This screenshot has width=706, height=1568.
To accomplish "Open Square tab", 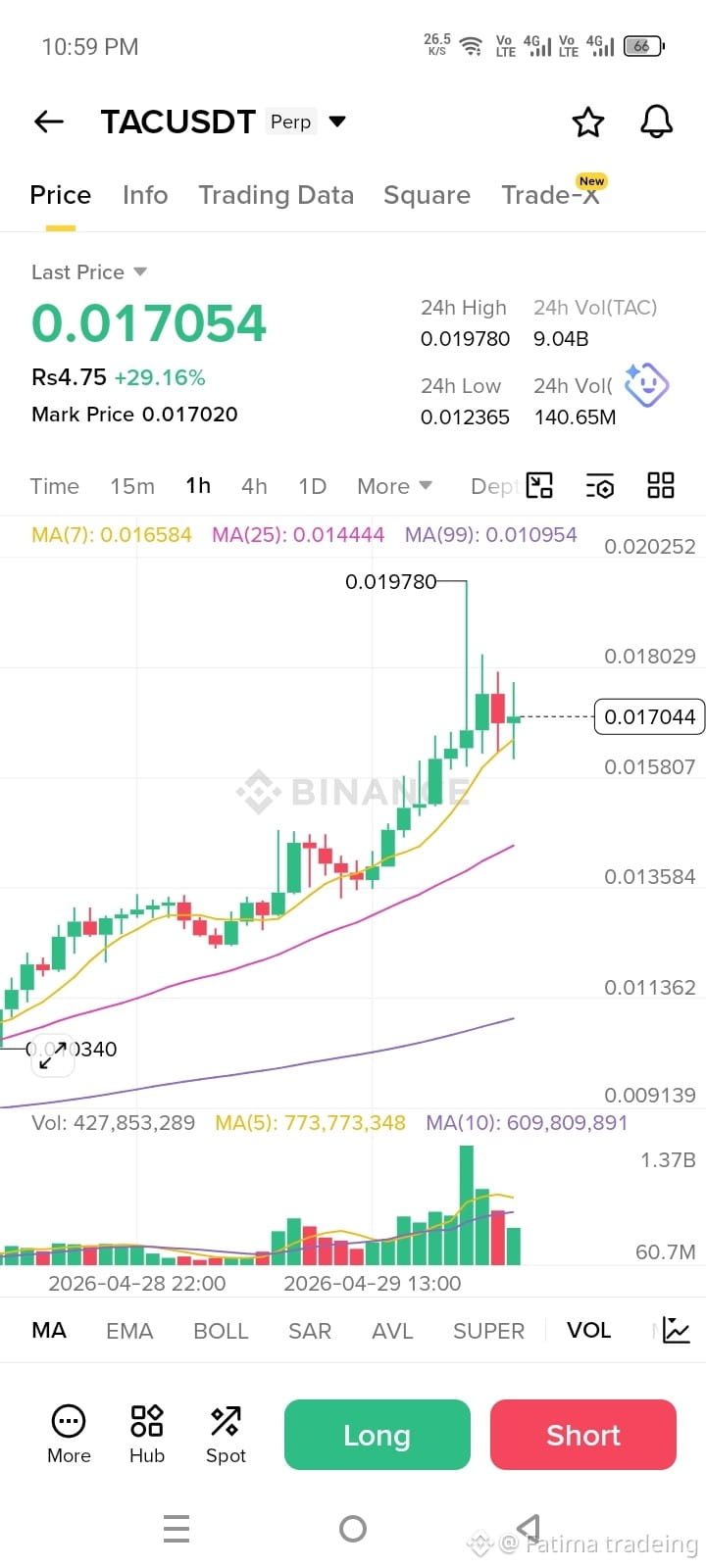I will 427,195.
